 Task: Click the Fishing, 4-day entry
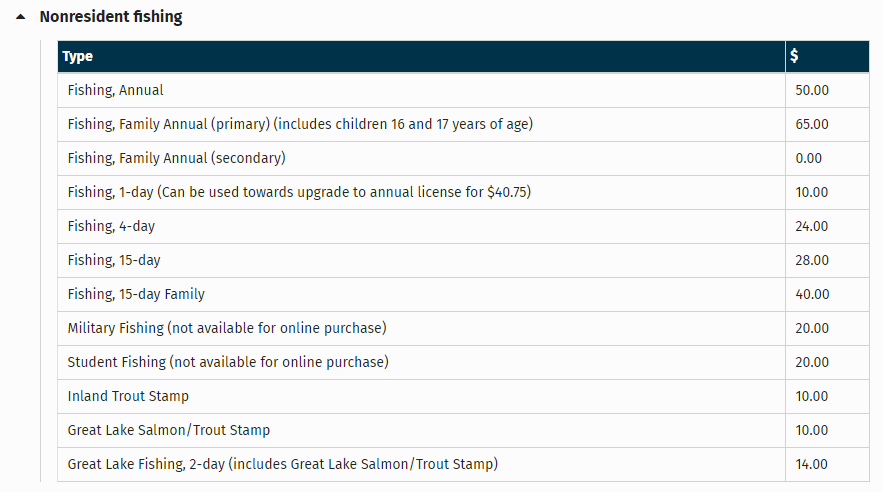[x=112, y=226]
